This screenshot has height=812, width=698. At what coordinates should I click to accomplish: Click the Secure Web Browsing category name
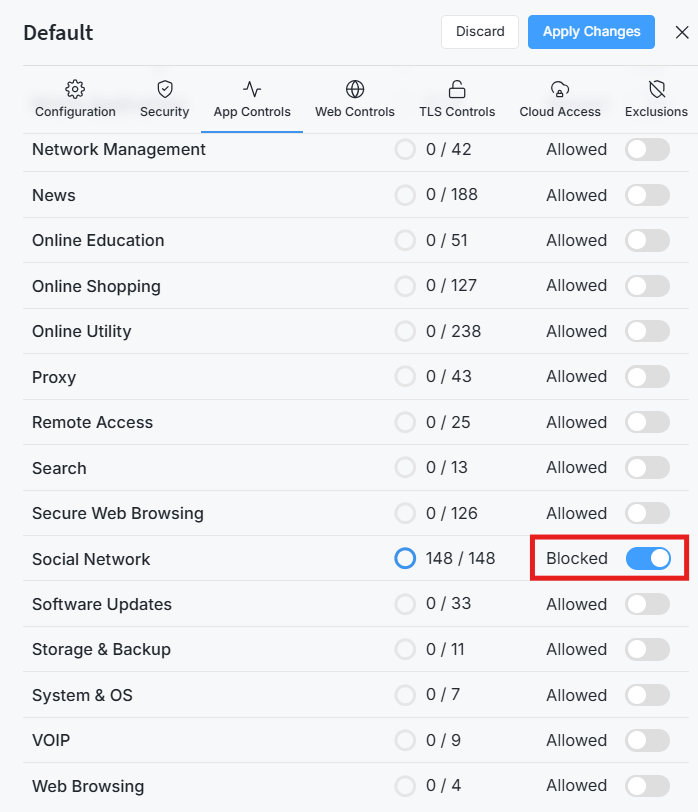[x=118, y=513]
